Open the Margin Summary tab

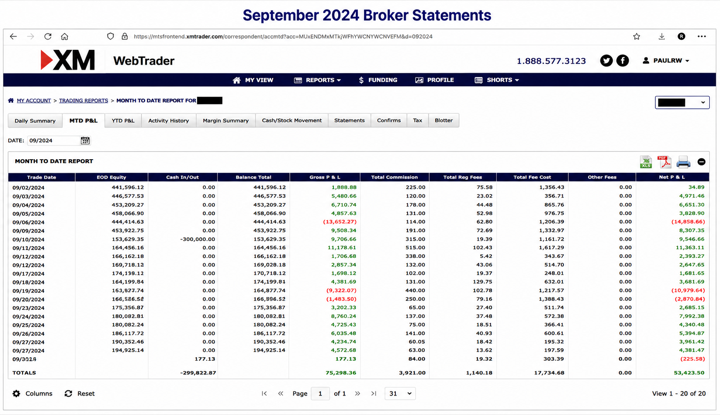[x=226, y=121]
